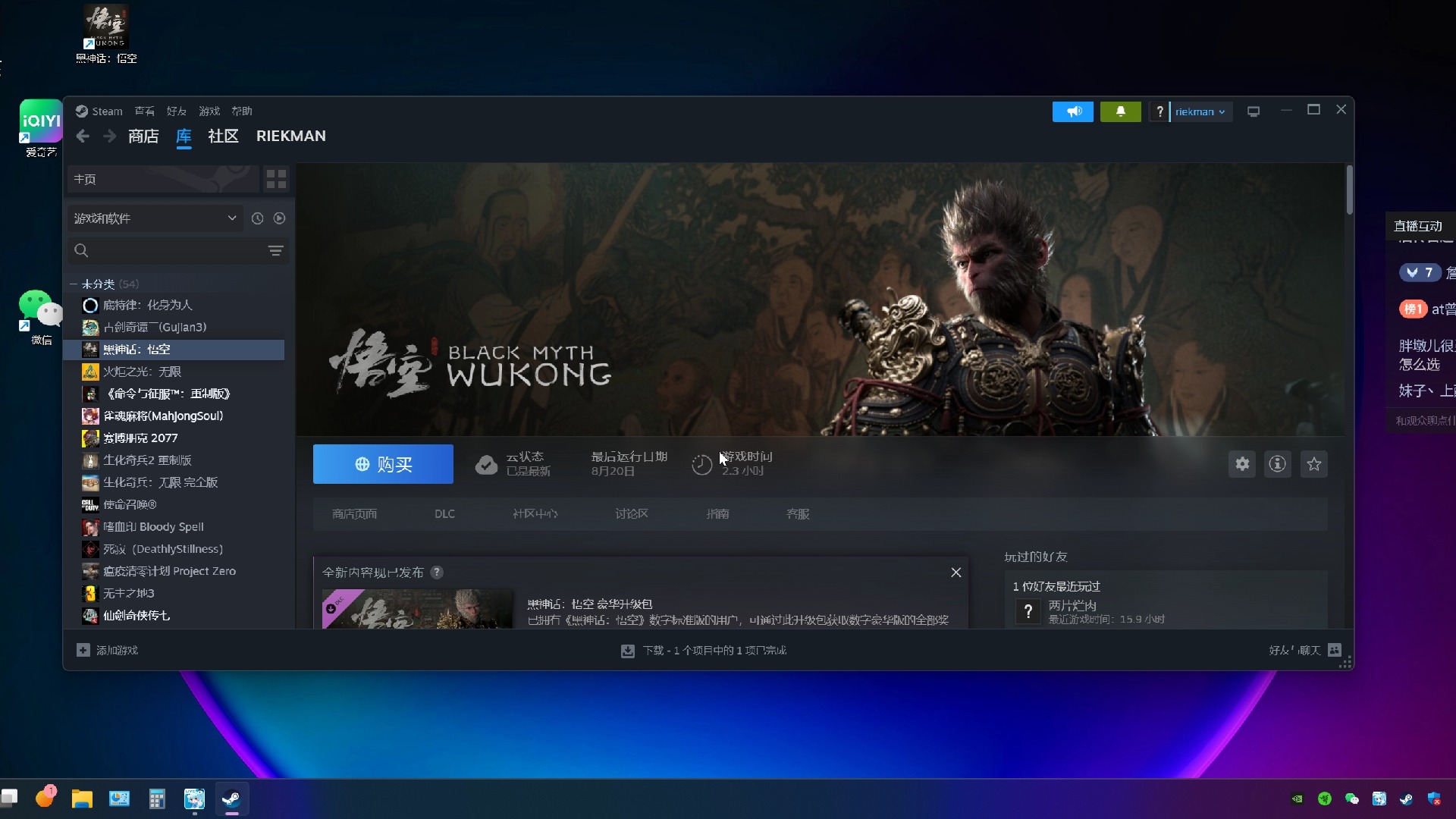This screenshot has height=819, width=1456.
Task: Click the Steam icon in system tray
Action: tap(1406, 799)
